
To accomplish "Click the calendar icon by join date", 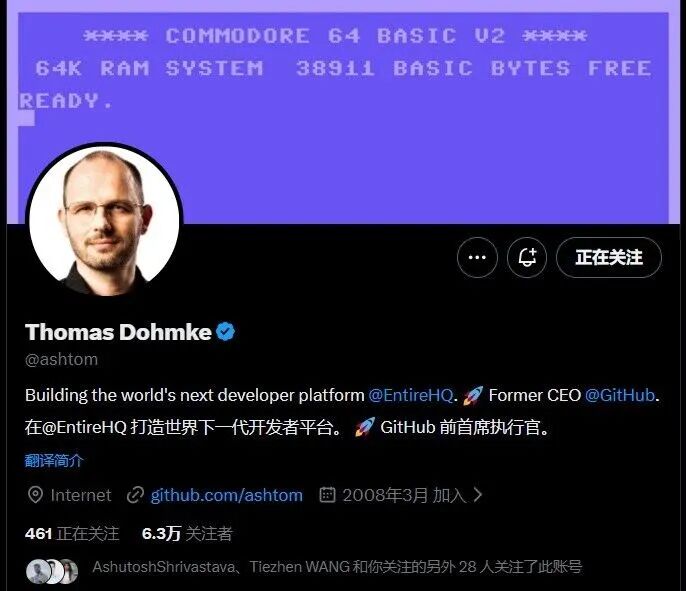I will (x=327, y=495).
